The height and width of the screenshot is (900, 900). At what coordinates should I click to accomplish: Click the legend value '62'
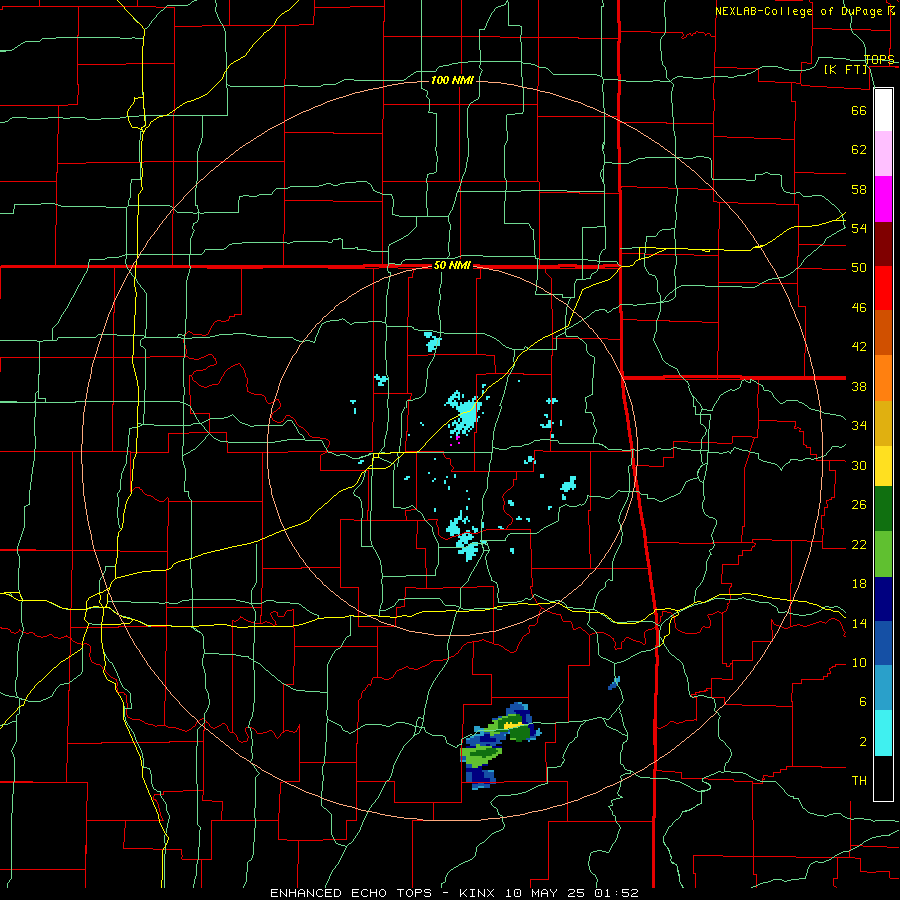(x=859, y=150)
